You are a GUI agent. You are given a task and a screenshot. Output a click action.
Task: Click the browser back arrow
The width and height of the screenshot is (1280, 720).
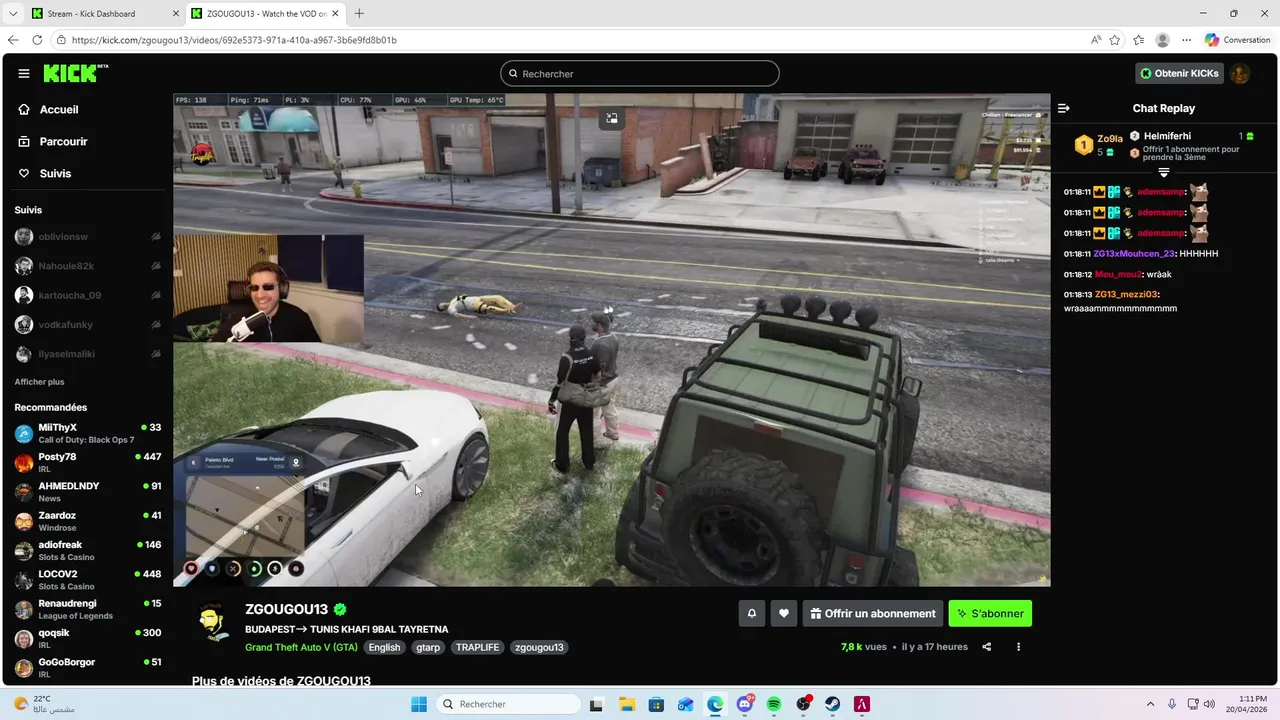click(x=13, y=40)
